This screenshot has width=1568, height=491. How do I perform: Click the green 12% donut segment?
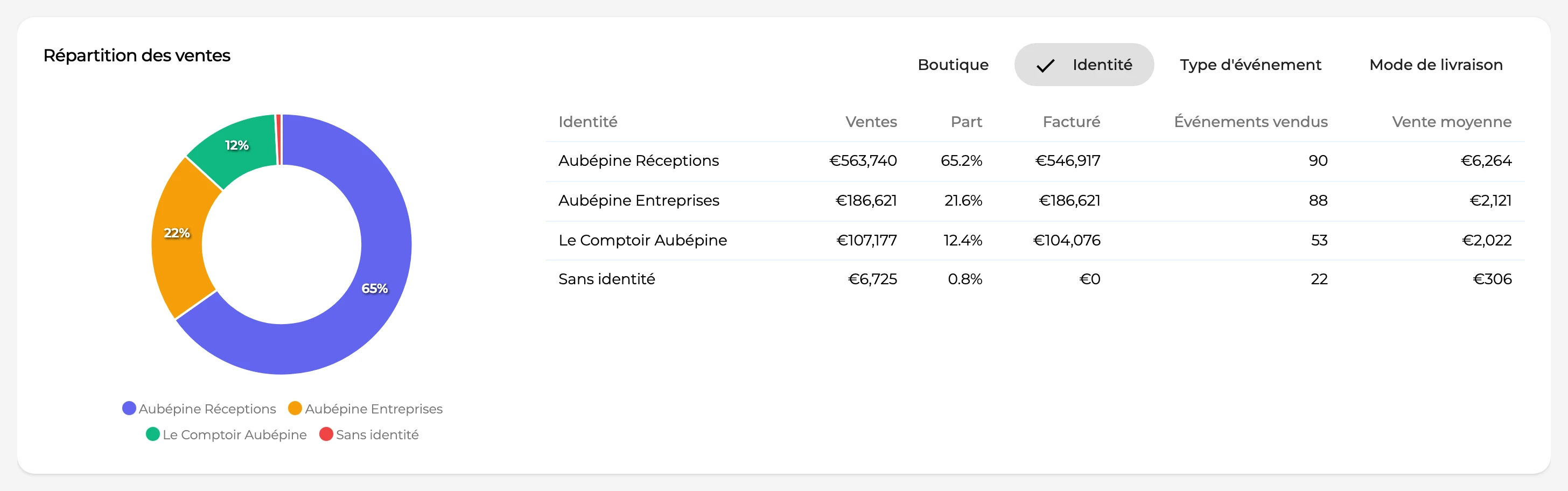click(x=236, y=146)
